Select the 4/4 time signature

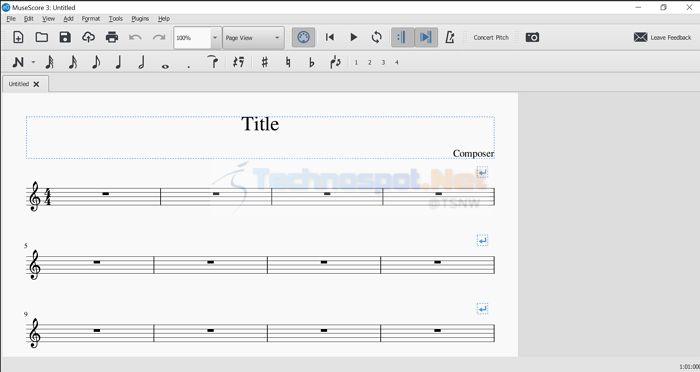point(47,197)
